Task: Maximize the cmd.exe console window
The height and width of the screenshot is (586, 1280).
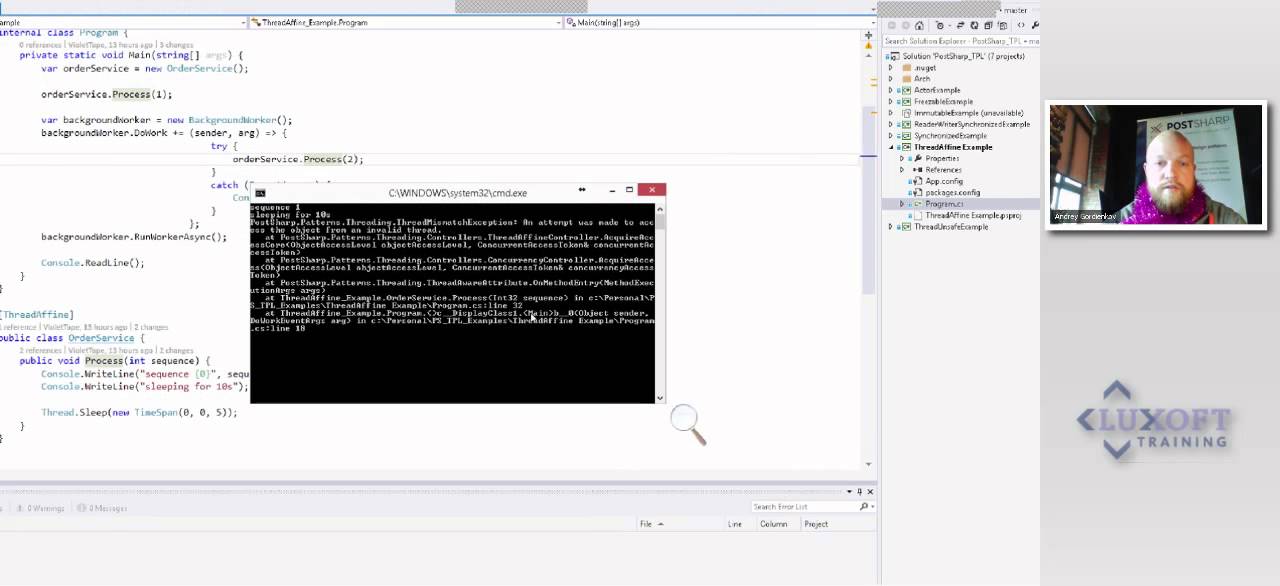Action: click(629, 190)
